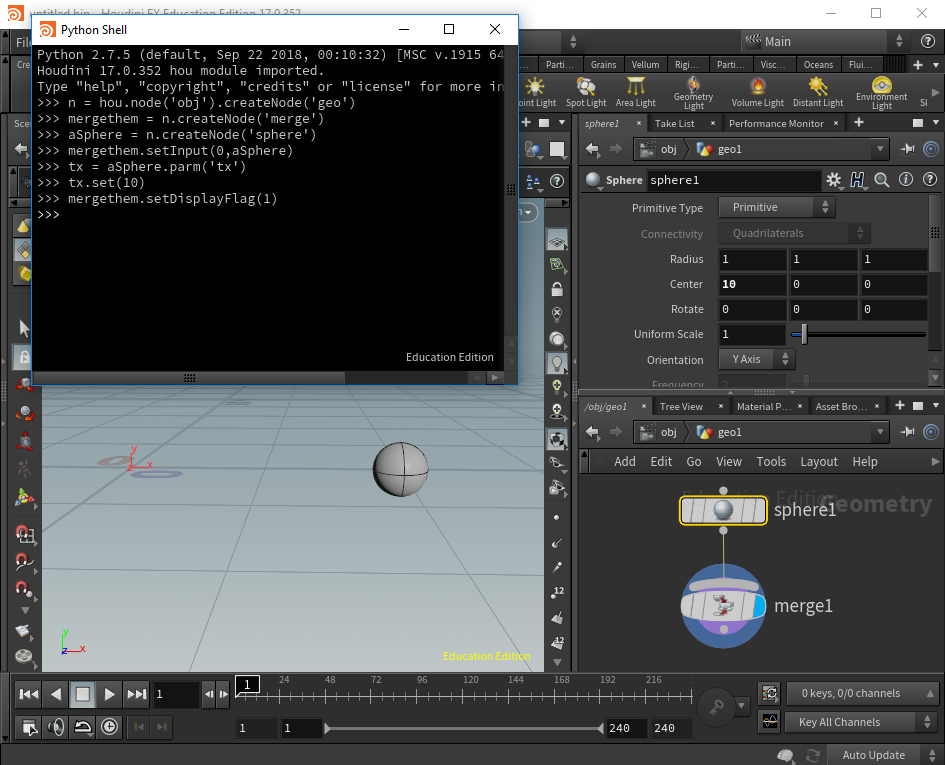
Task: Click the Spot Light shelf tool
Action: 586,91
